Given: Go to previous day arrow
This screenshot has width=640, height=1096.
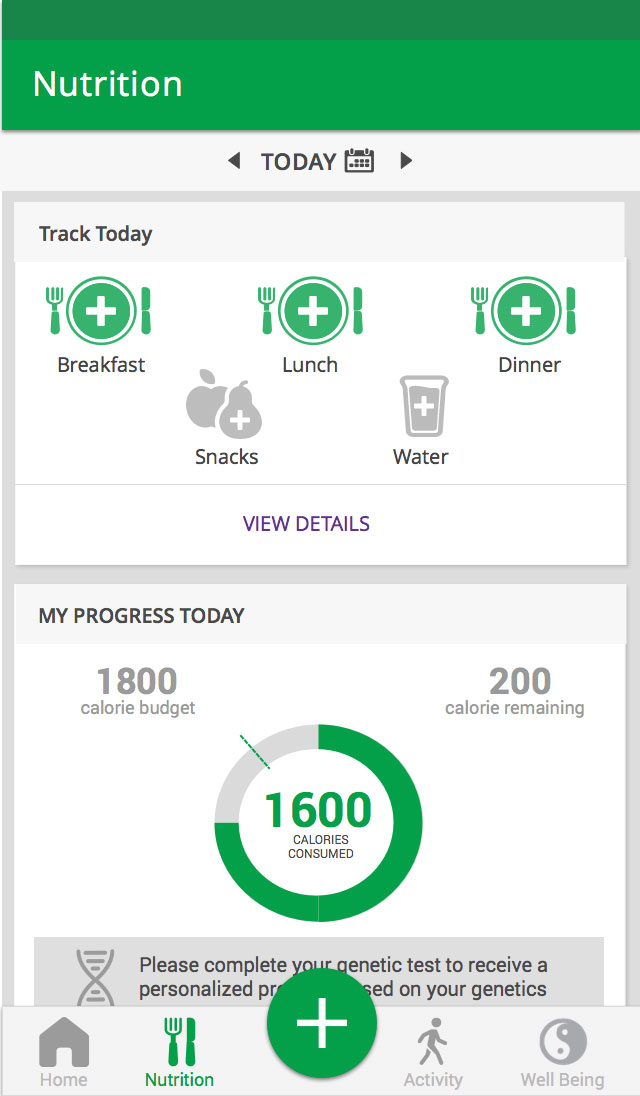Looking at the screenshot, I should tap(234, 161).
